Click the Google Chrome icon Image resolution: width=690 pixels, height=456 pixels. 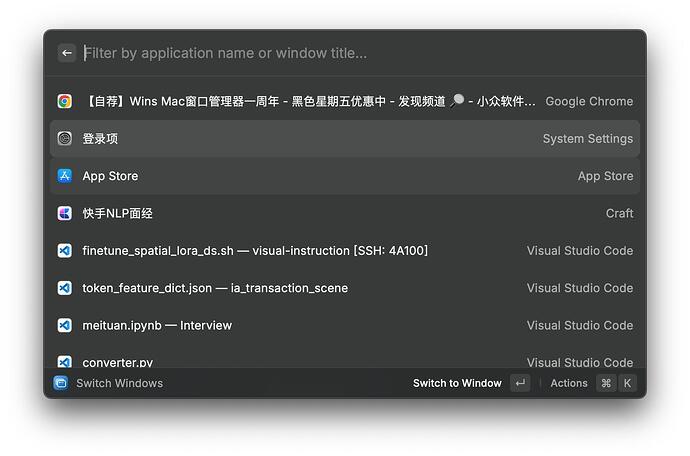(x=64, y=101)
